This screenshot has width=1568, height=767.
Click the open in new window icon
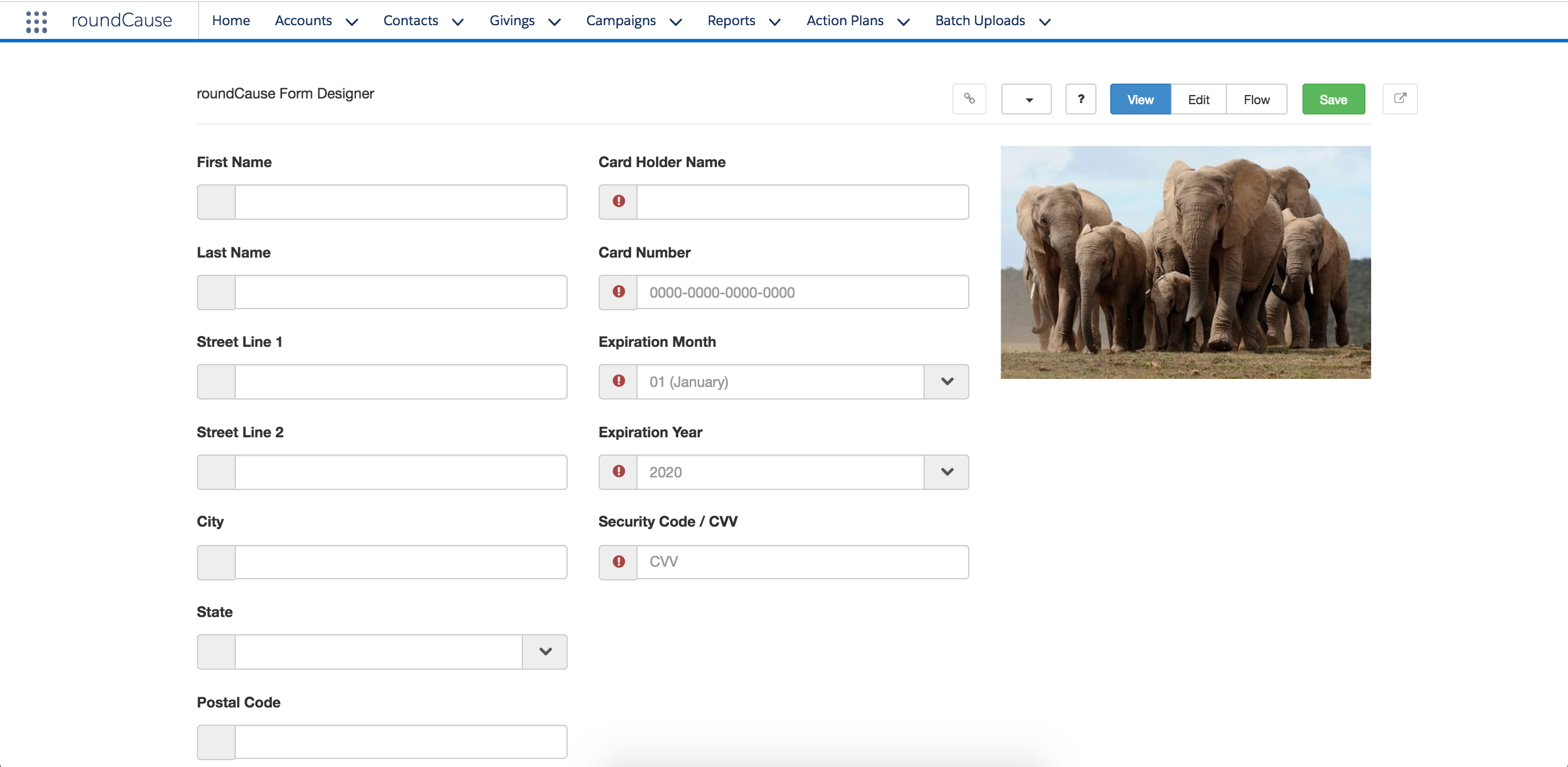tap(1400, 98)
